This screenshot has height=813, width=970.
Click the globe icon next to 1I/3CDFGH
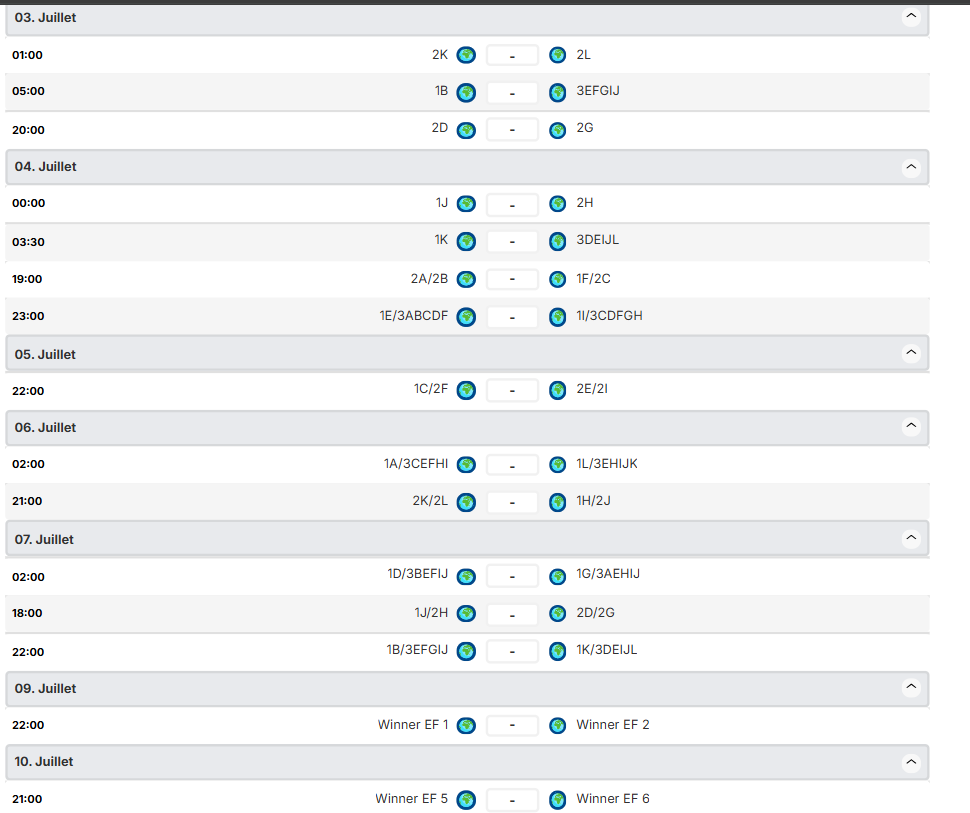point(558,317)
